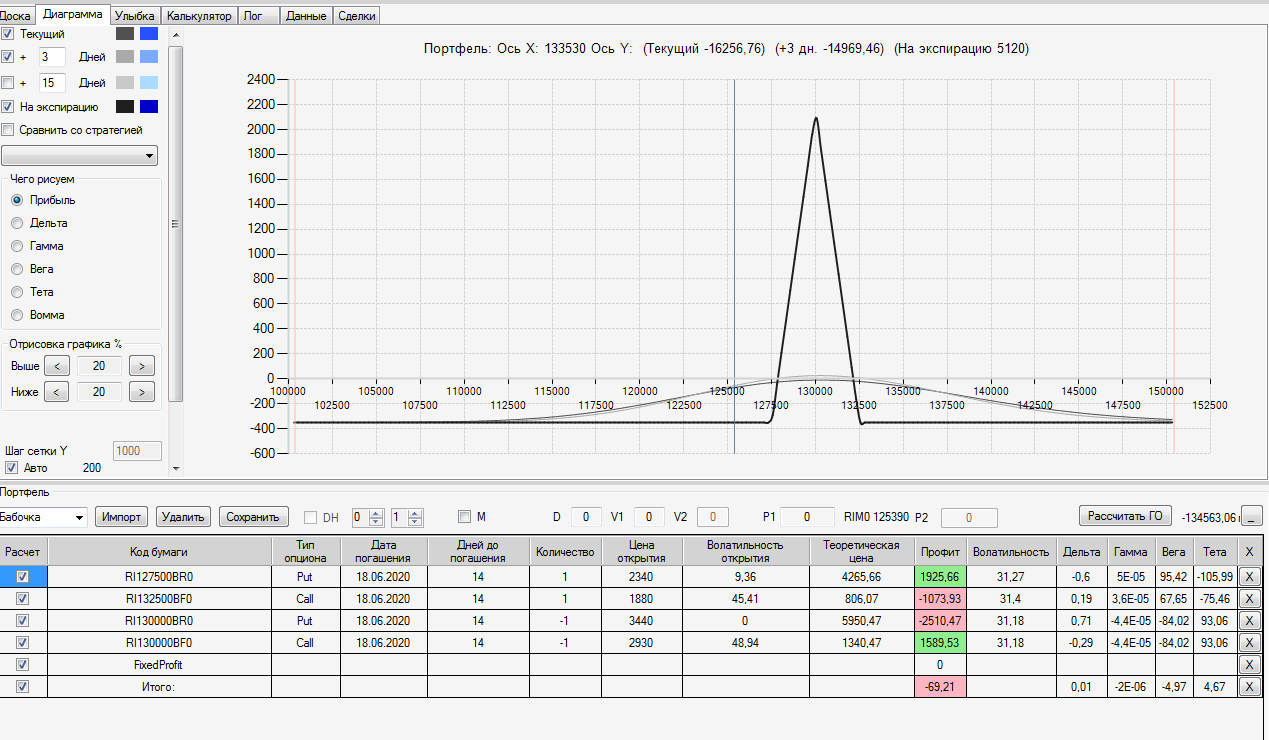
Task: Enable Сравнить со стратегией checkbox
Action: tap(8, 130)
